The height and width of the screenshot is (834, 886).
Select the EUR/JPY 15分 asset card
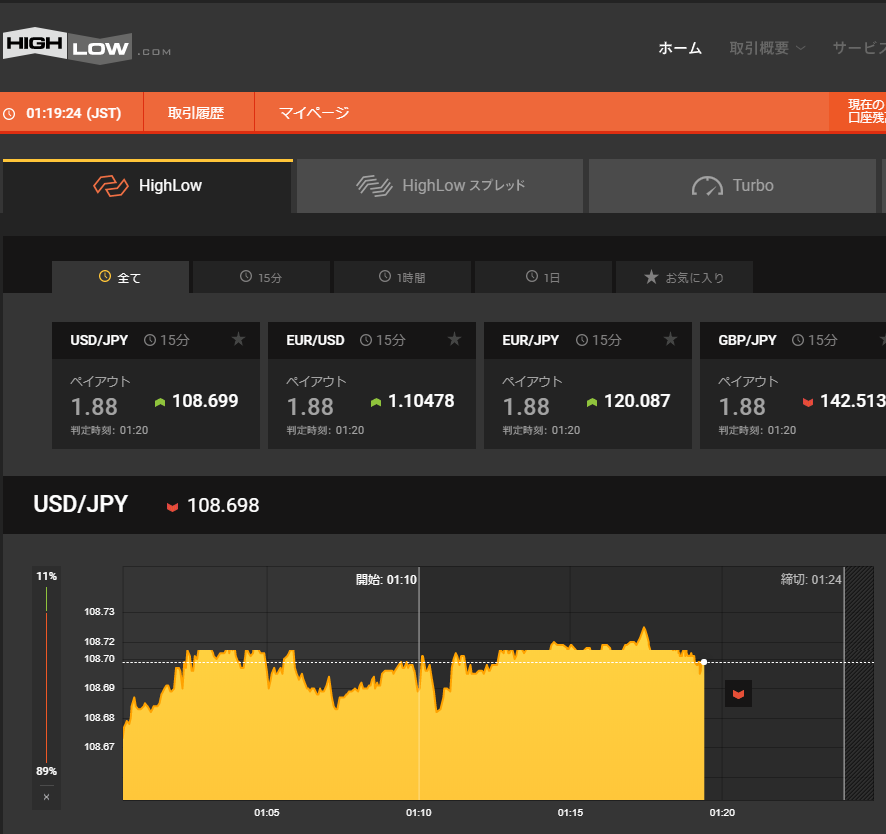pos(588,385)
